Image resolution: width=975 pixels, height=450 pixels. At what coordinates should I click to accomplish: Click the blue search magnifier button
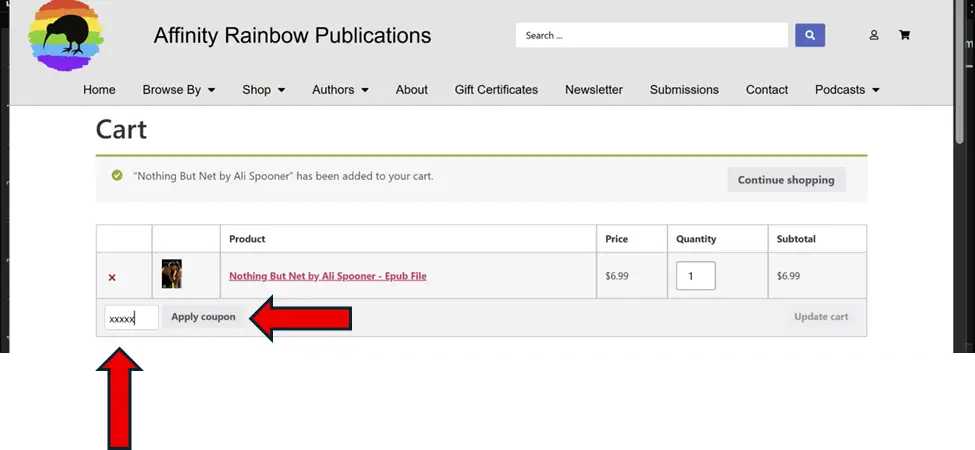pyautogui.click(x=809, y=35)
